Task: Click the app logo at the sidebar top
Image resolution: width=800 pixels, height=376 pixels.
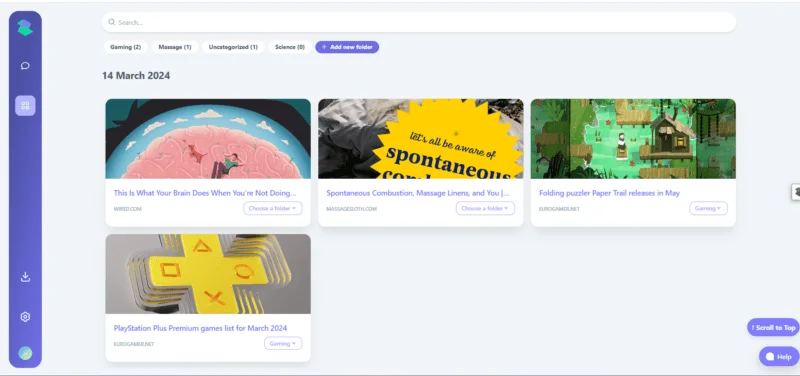Action: [x=25, y=28]
